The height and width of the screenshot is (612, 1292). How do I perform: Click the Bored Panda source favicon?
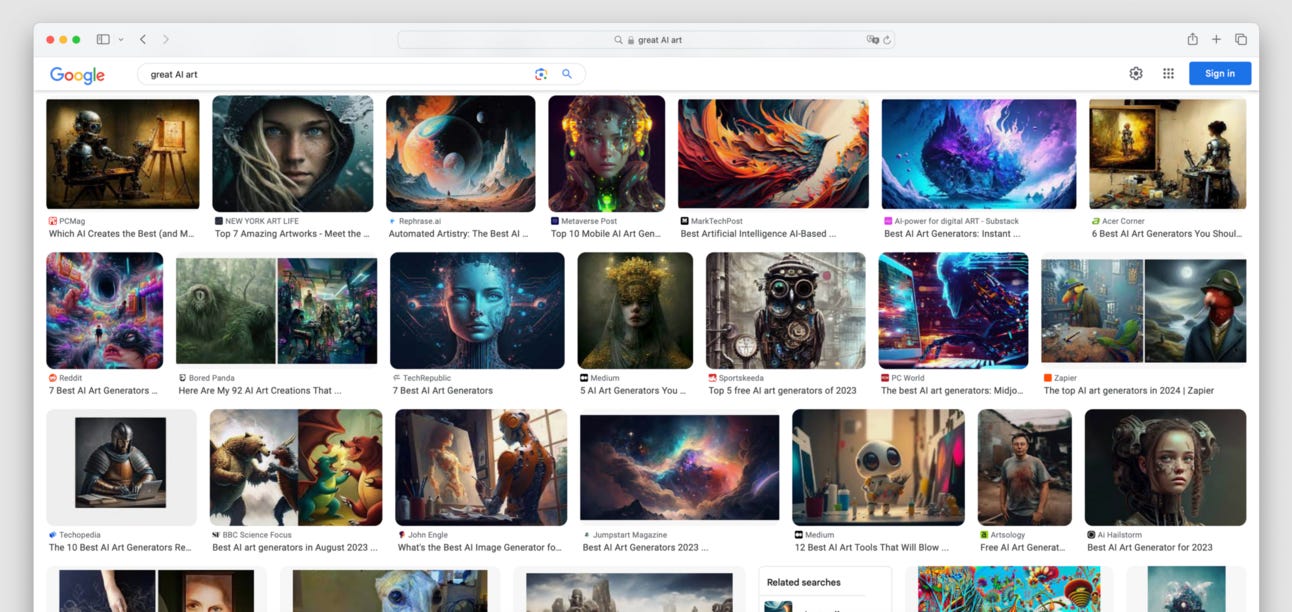pyautogui.click(x=183, y=378)
